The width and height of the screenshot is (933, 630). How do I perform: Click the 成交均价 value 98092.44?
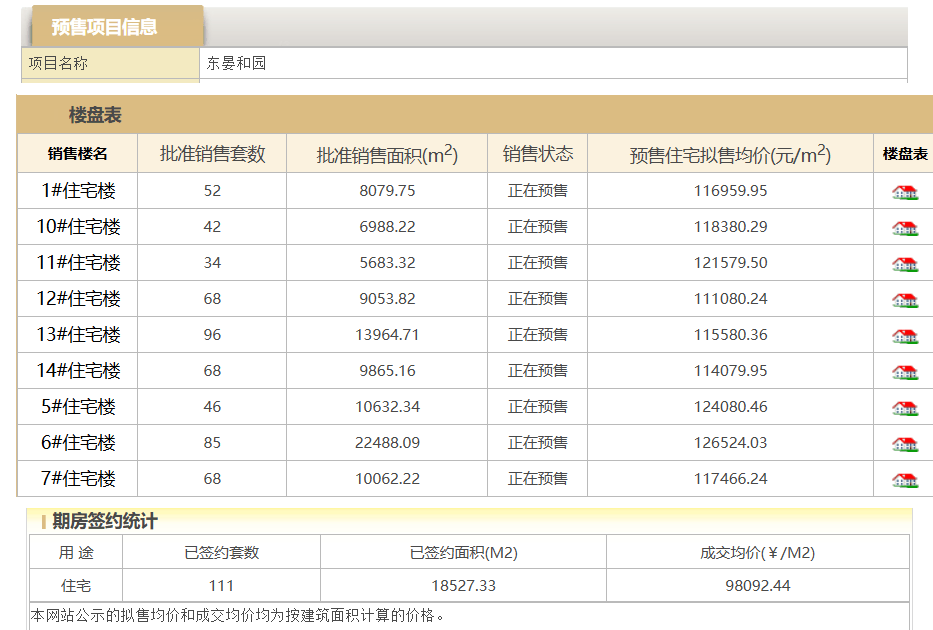(x=758, y=586)
